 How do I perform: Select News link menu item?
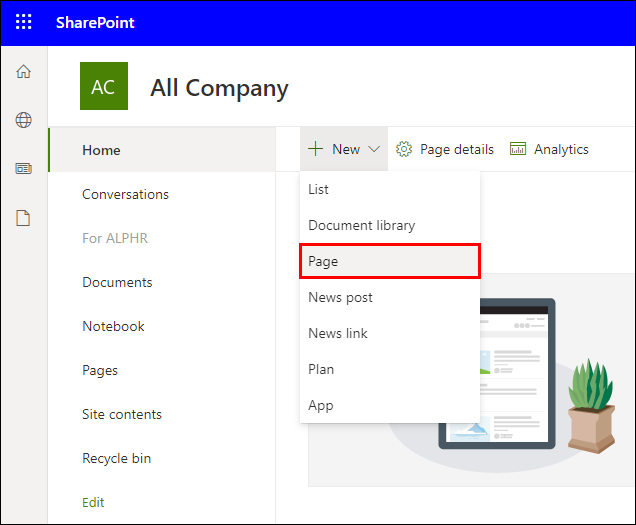pyautogui.click(x=389, y=333)
